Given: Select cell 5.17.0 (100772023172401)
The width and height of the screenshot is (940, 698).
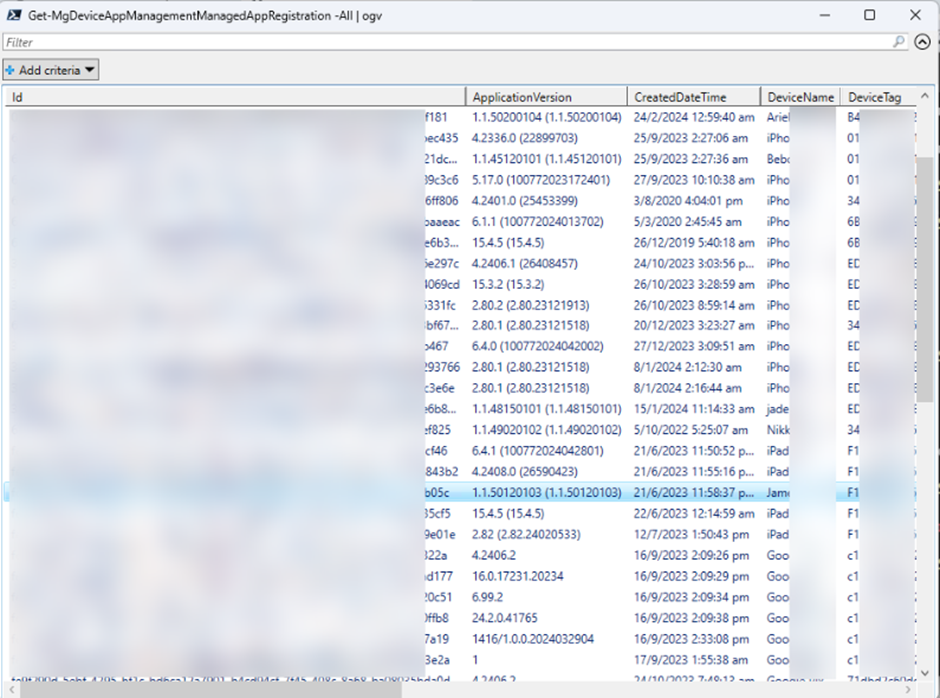Looking at the screenshot, I should (x=540, y=180).
